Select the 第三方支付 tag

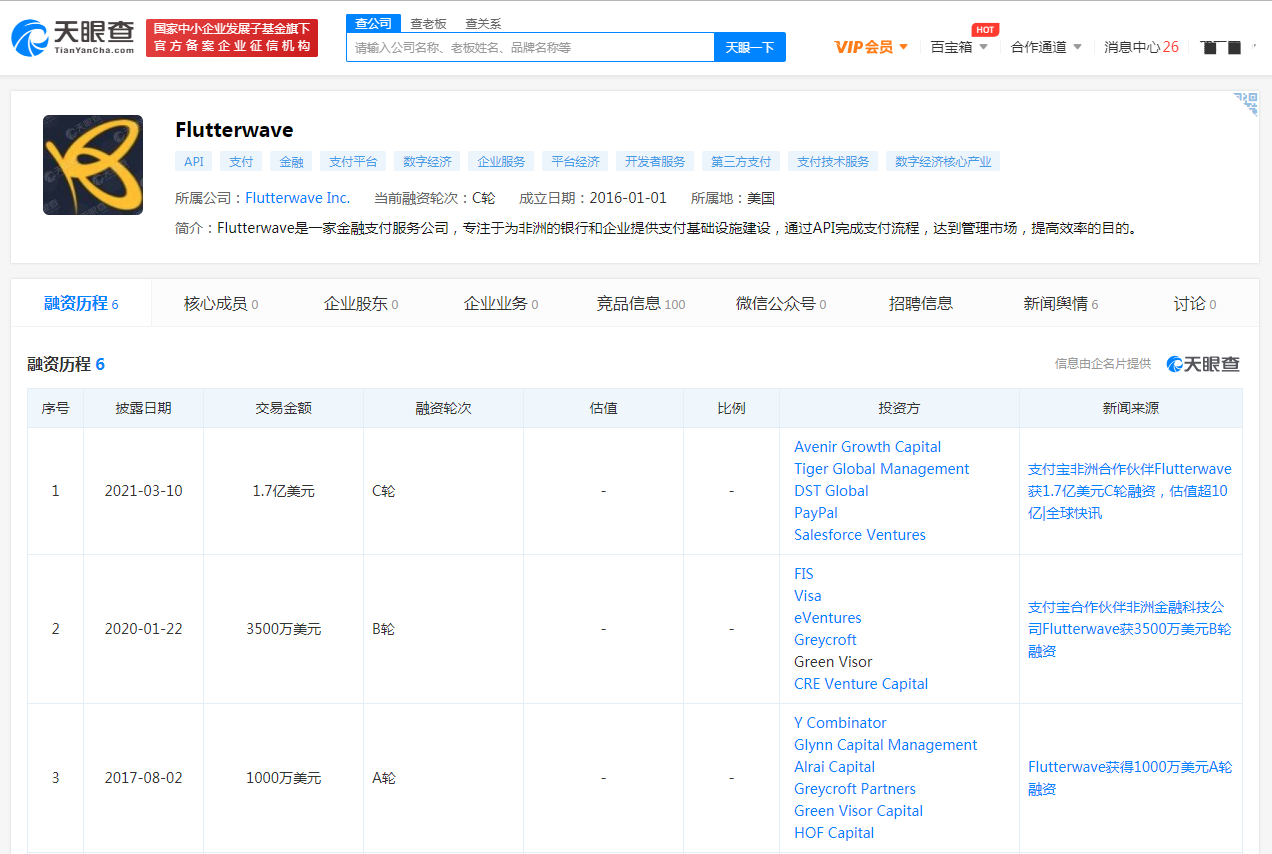point(741,161)
